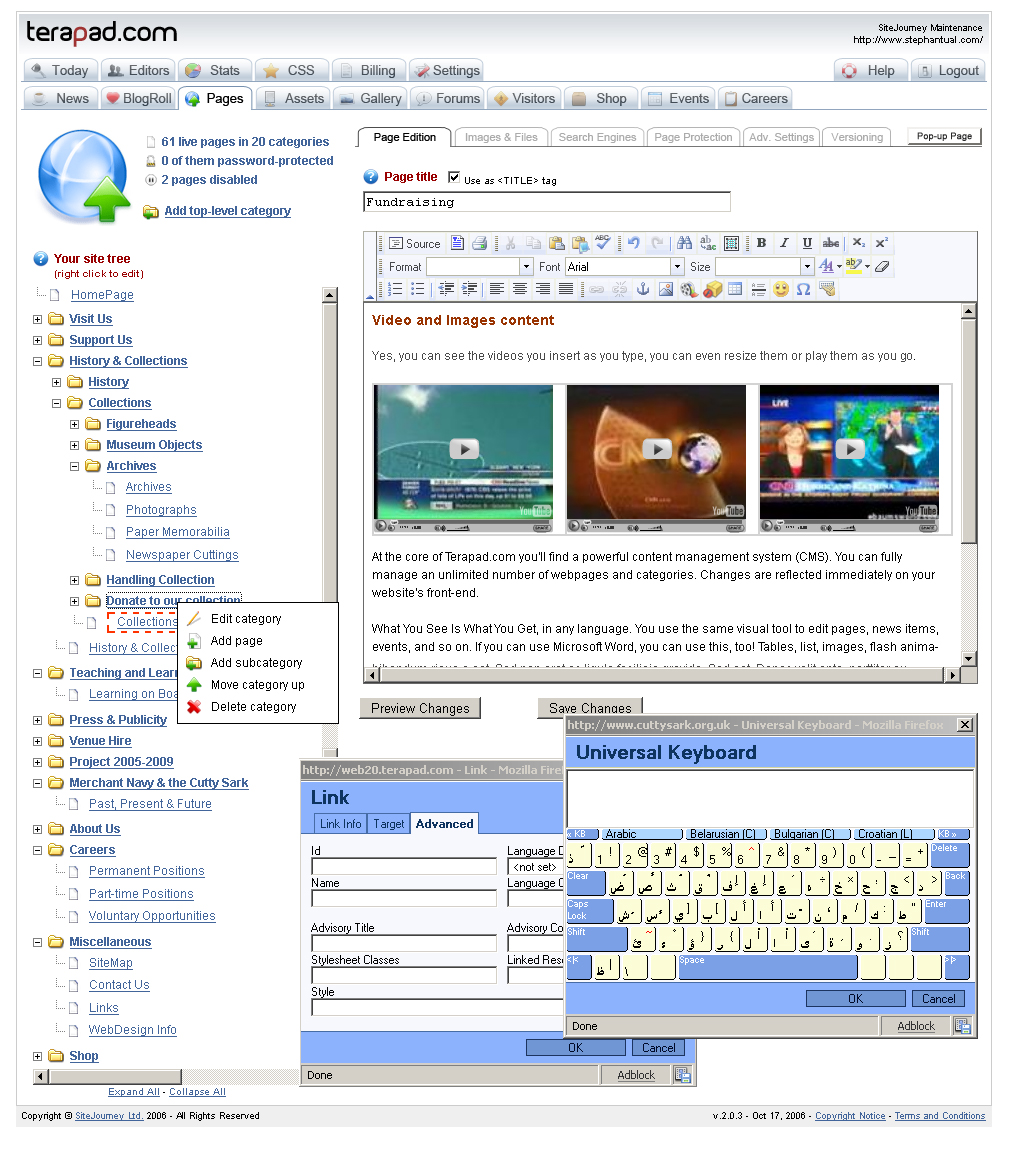The image size is (1015, 1150).
Task: Click the Select All icon
Action: tap(731, 243)
